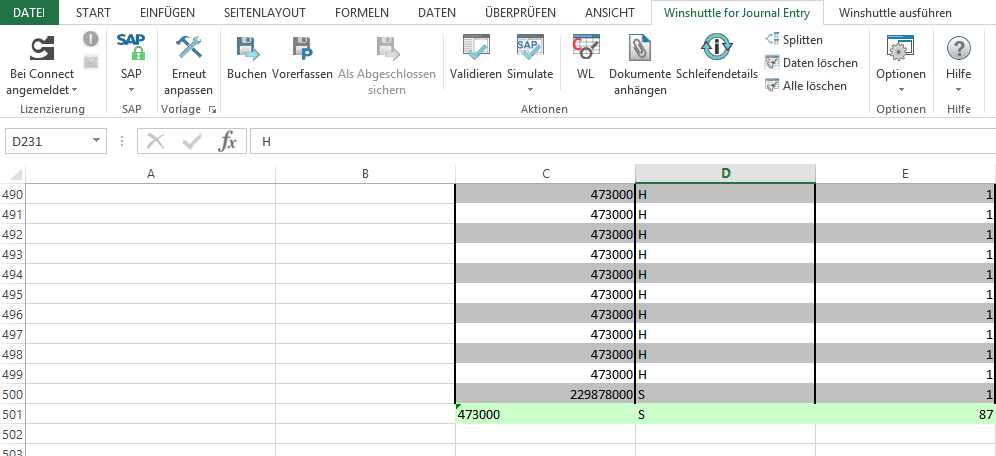
Task: Click the formula bar containing H
Action: point(622,142)
